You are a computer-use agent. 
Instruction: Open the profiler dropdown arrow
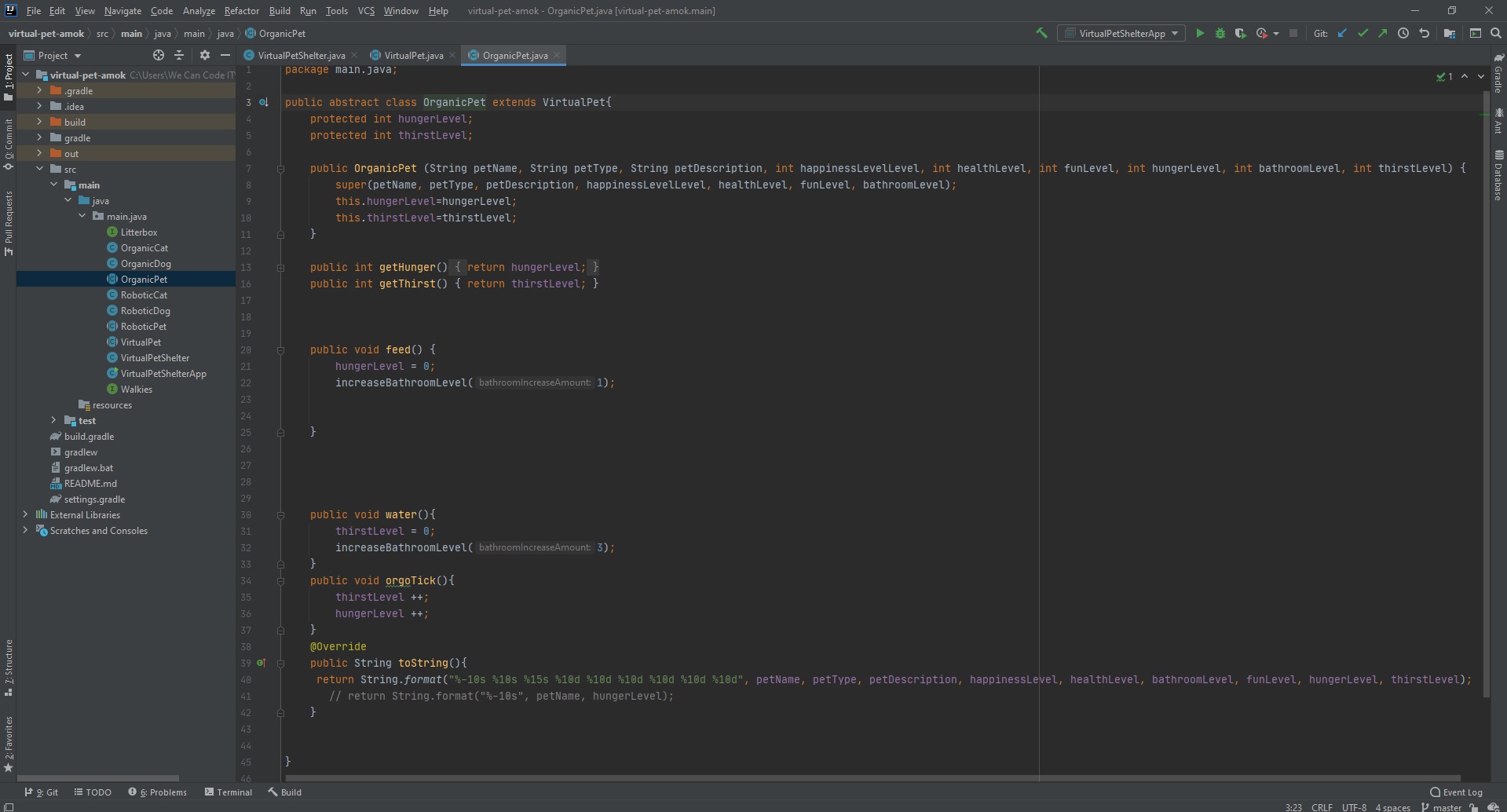(x=1275, y=34)
